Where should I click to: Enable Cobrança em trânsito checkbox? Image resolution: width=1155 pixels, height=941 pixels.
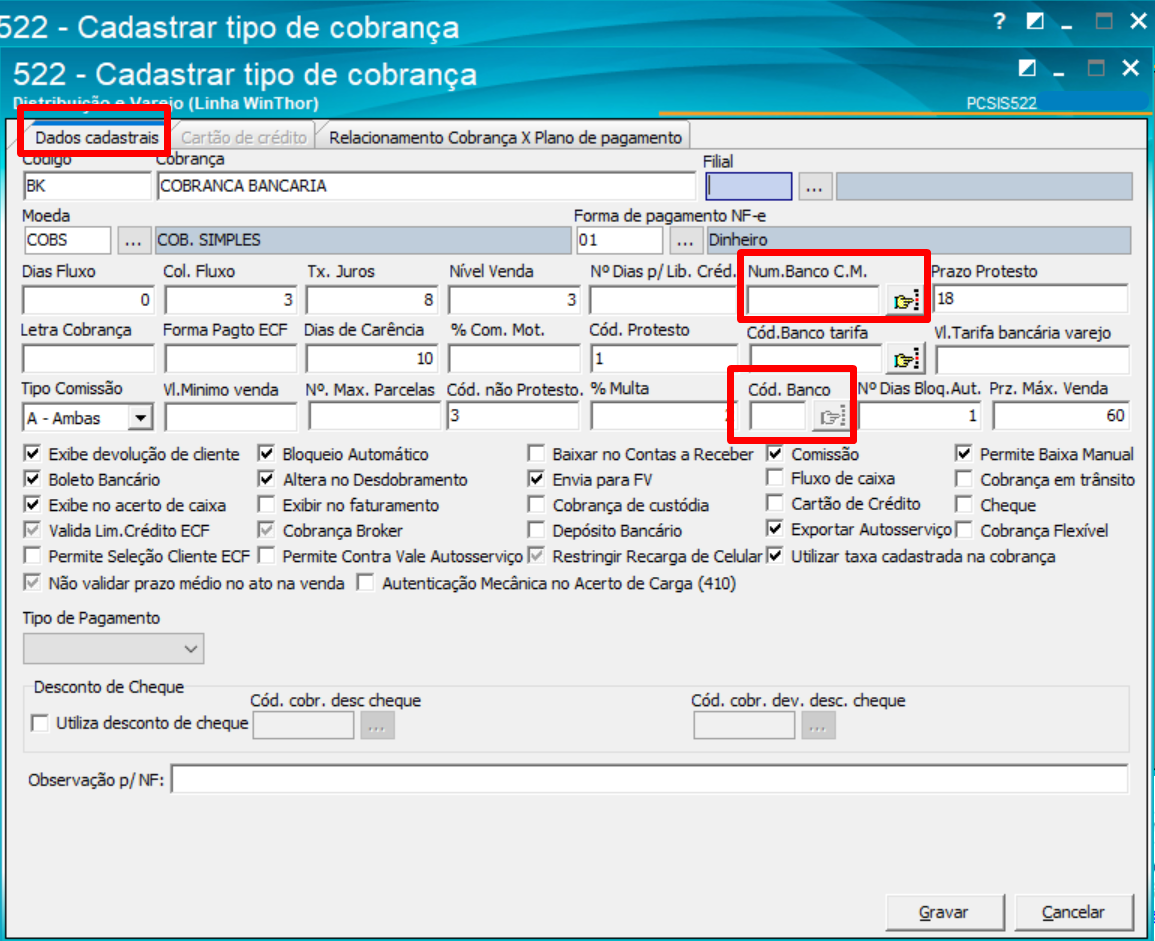pyautogui.click(x=963, y=478)
